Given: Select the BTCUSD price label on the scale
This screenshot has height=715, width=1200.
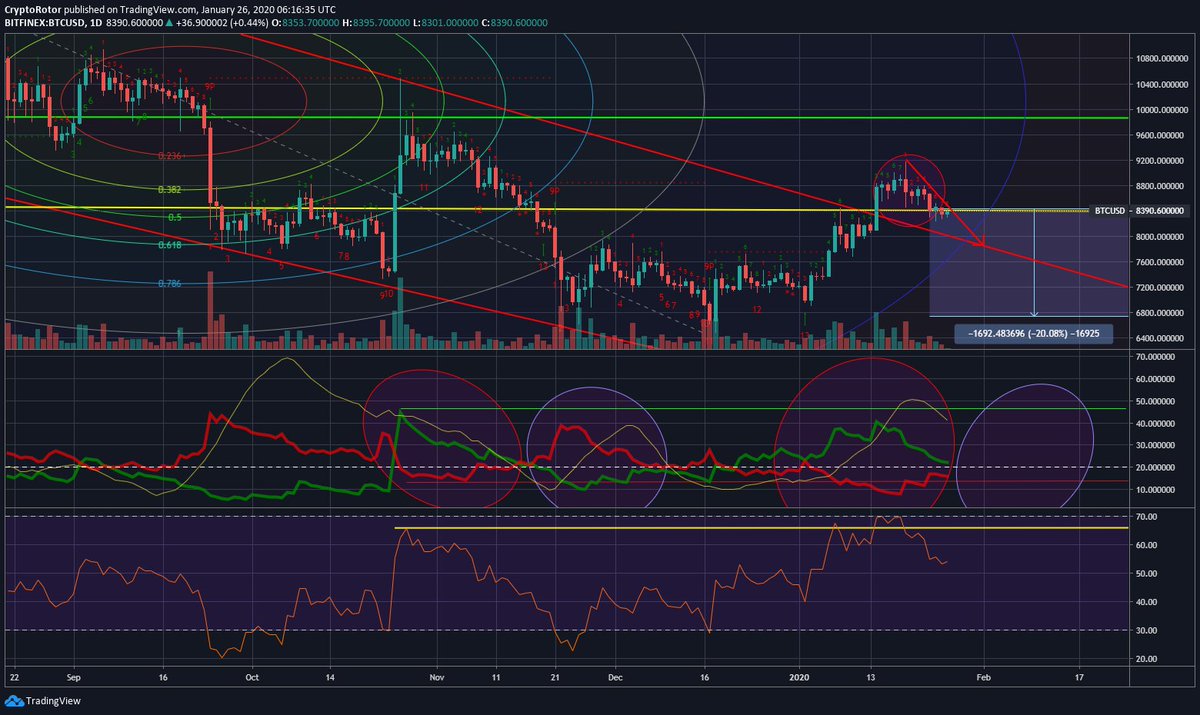Looking at the screenshot, I should click(1112, 211).
